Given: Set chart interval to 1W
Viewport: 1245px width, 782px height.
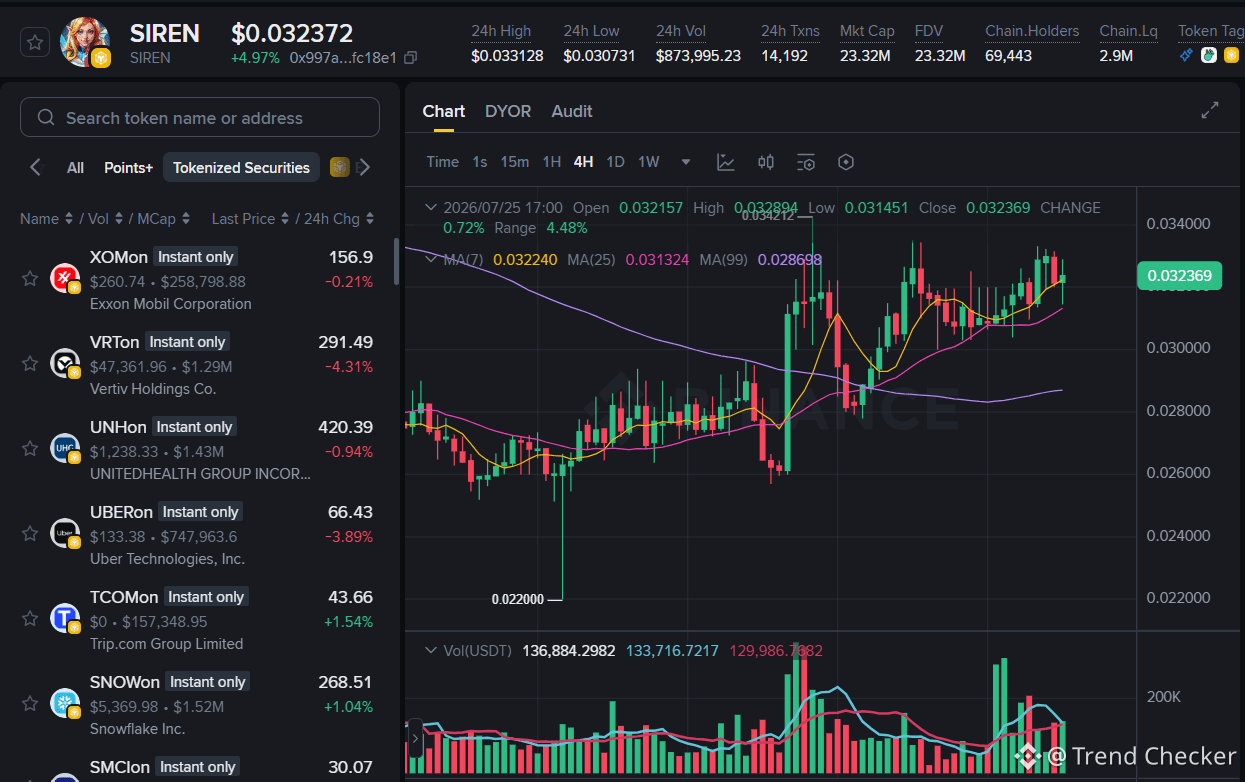Looking at the screenshot, I should [649, 162].
